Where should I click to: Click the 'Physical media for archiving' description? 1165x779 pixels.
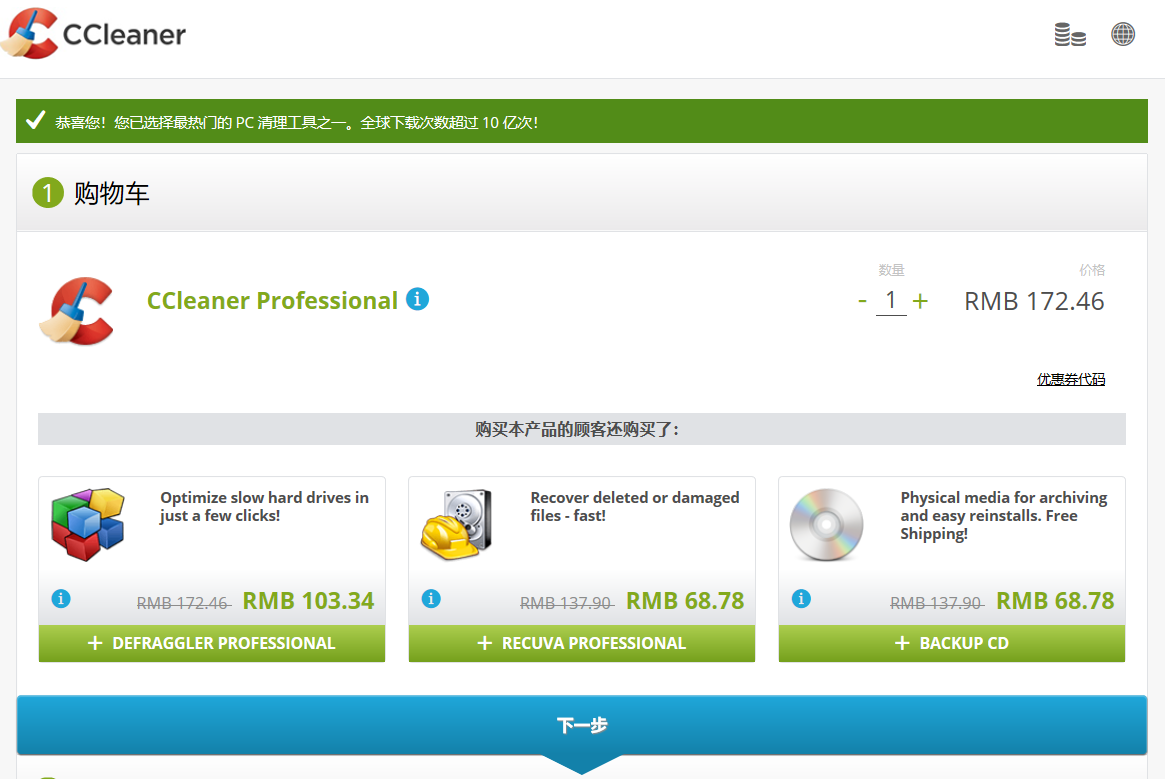pos(1004,516)
